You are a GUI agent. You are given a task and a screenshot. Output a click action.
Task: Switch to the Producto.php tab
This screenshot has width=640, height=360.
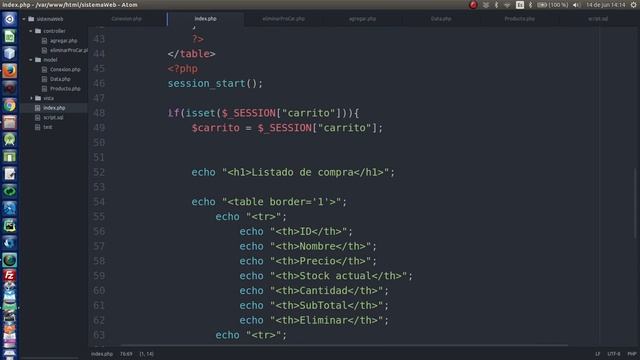point(520,19)
